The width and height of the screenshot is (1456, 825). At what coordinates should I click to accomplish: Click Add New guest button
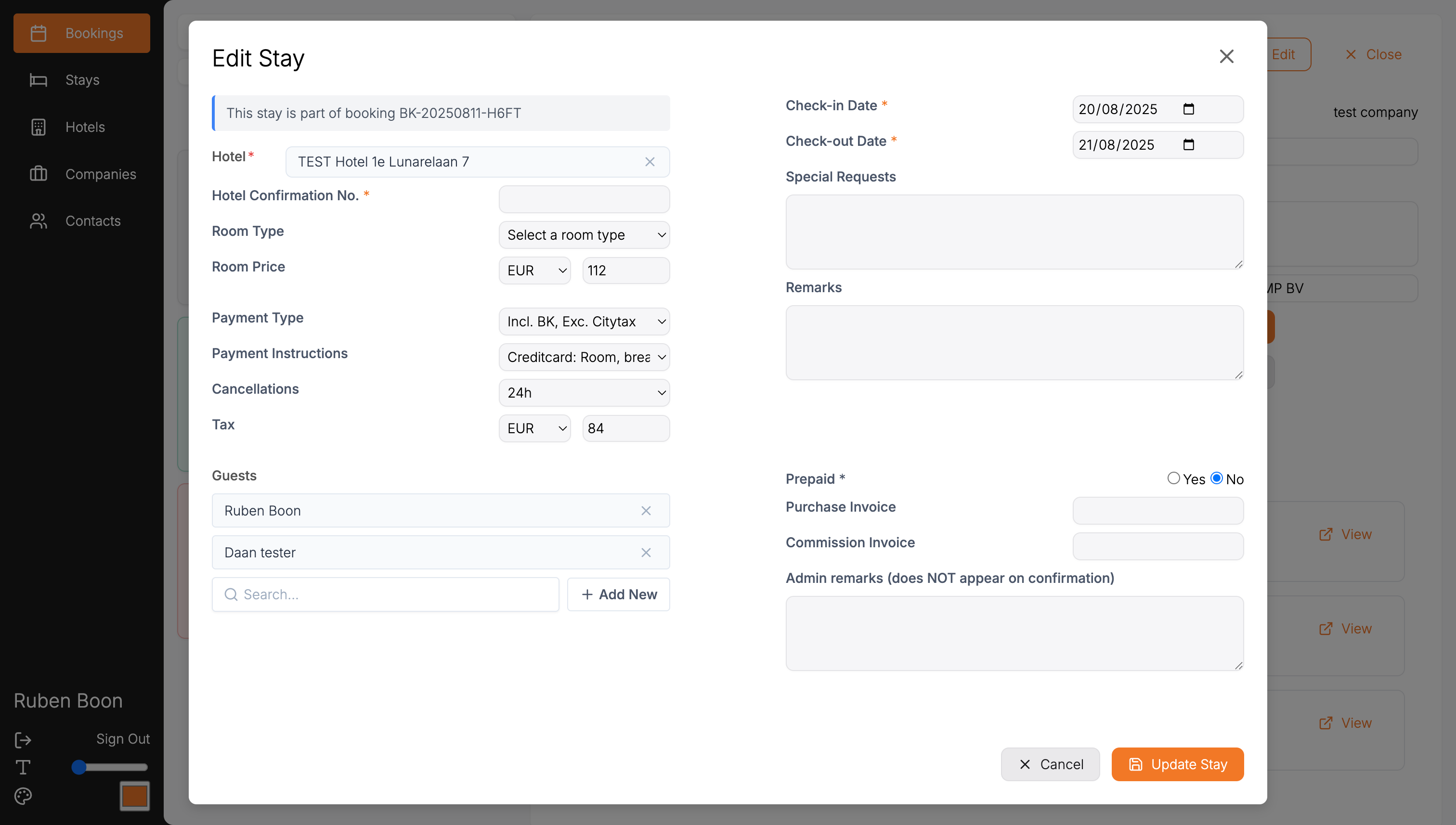pos(618,594)
